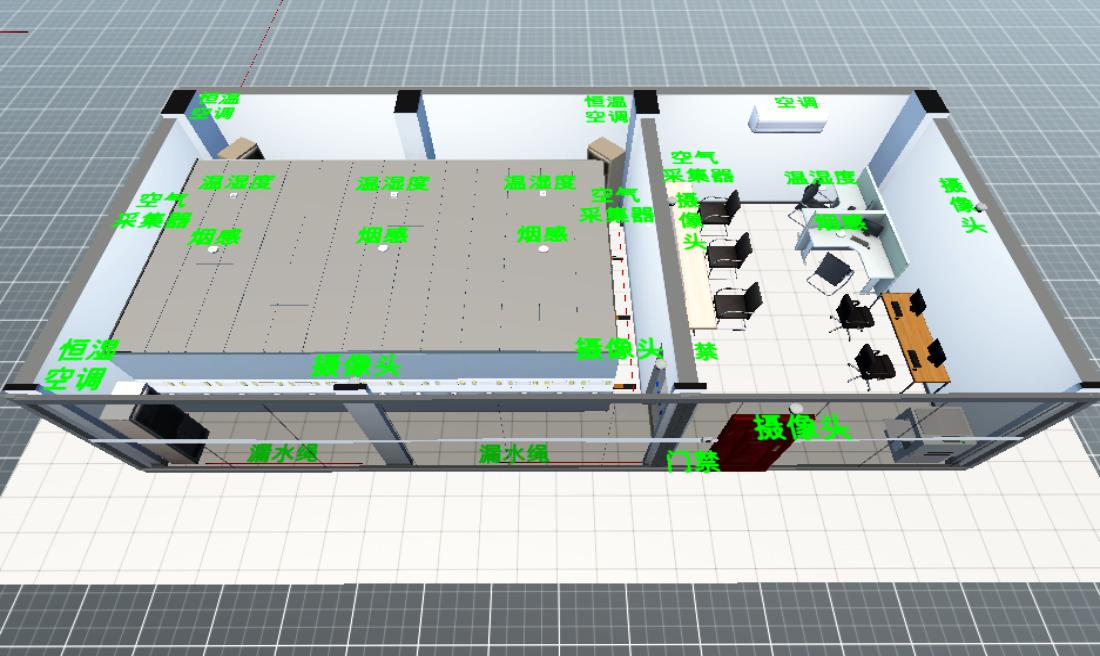
Task: Click the vertical 摄像头 label on the office's outer wall
Action: (x=961, y=205)
